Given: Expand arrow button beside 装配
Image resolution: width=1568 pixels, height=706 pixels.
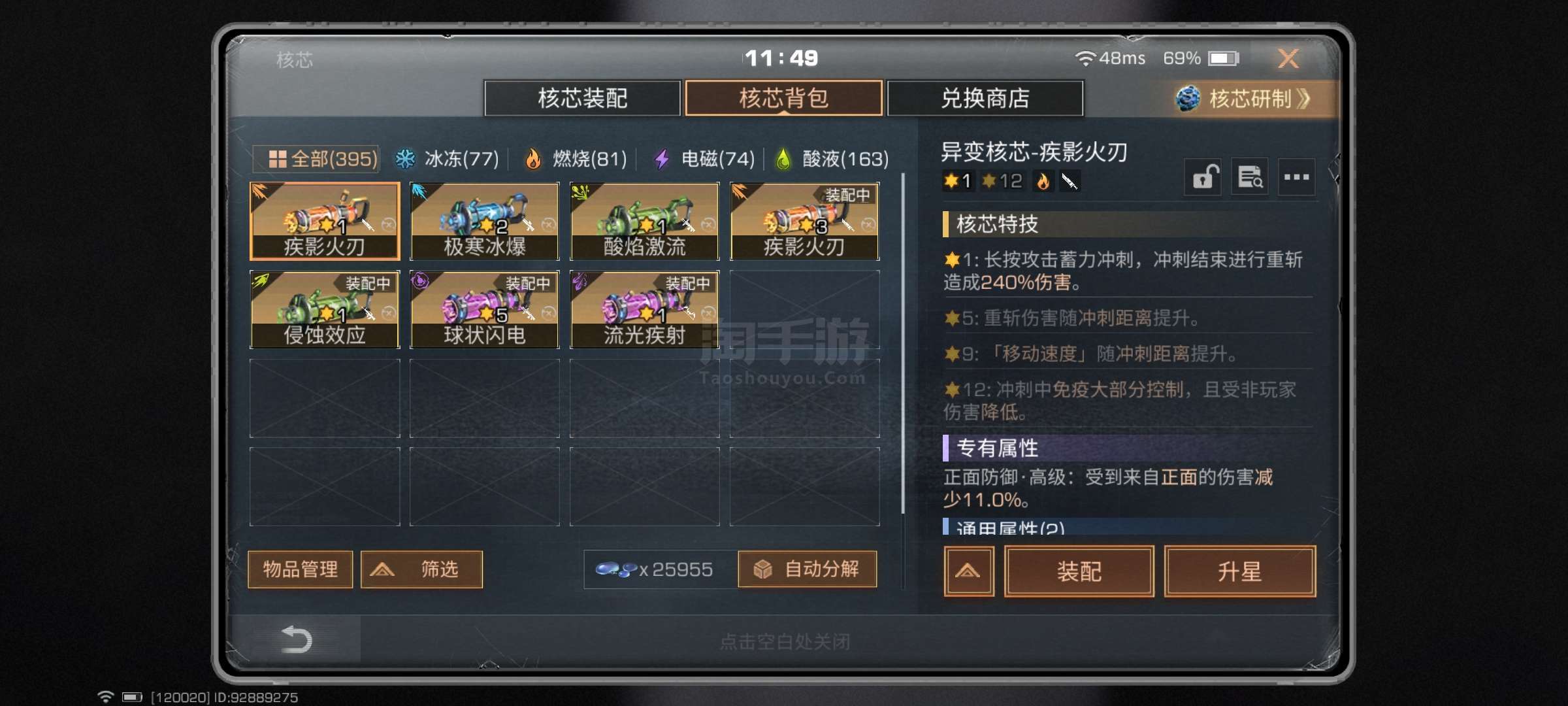Looking at the screenshot, I should [x=968, y=572].
